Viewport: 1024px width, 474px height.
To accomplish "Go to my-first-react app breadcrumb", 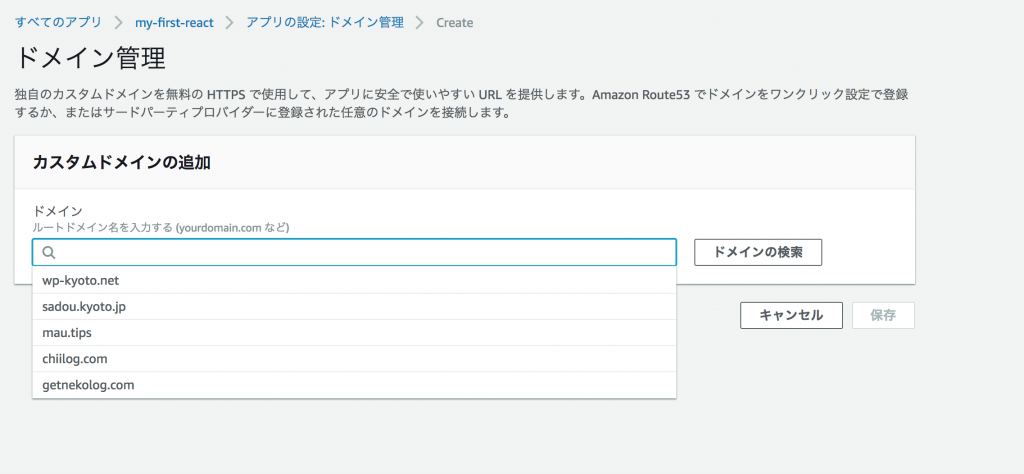I will click(174, 23).
